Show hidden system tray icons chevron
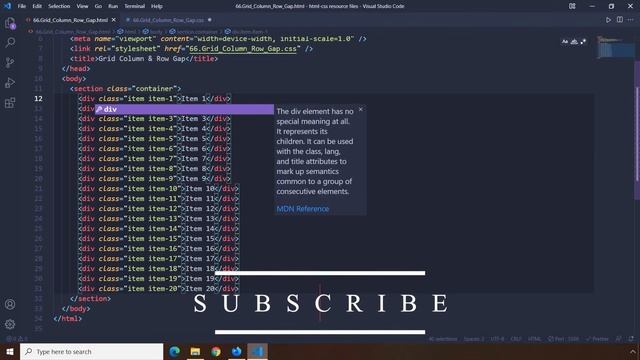Viewport: 640px width, 360px height. tap(633, 351)
